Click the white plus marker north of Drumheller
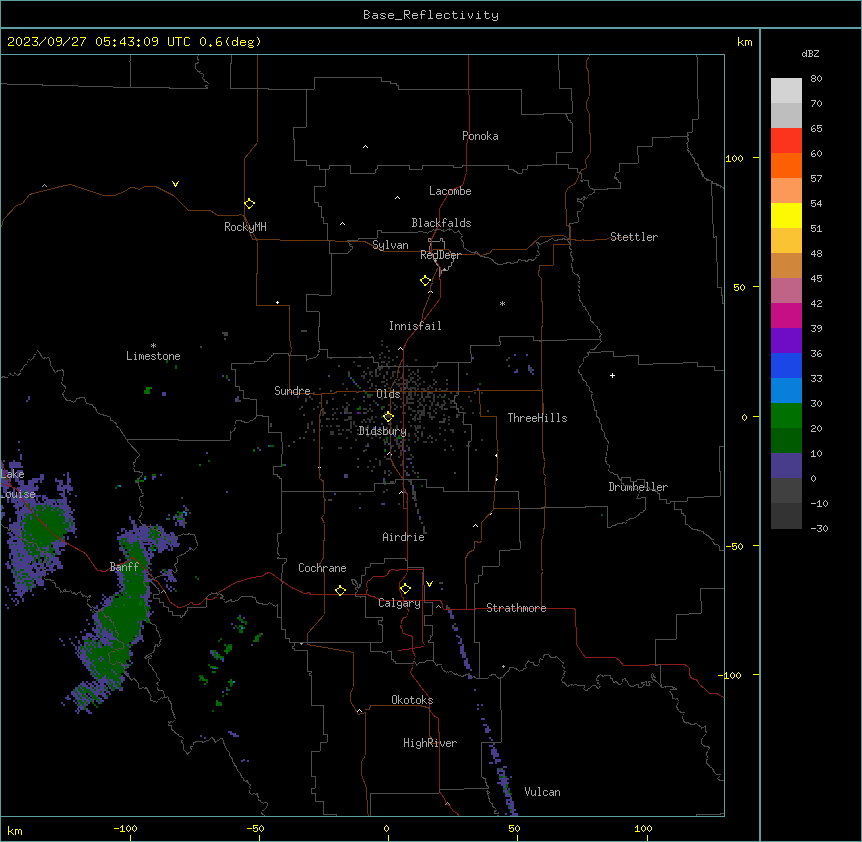The image size is (862, 842). (x=612, y=375)
